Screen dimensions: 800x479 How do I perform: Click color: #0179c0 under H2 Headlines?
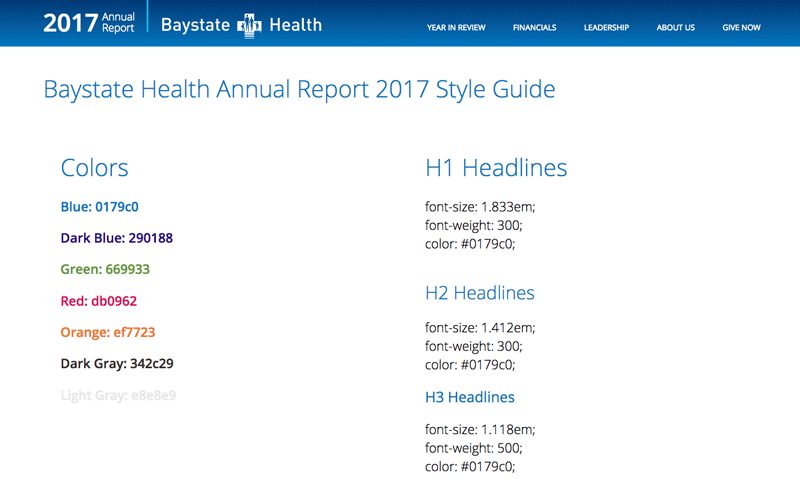(470, 365)
